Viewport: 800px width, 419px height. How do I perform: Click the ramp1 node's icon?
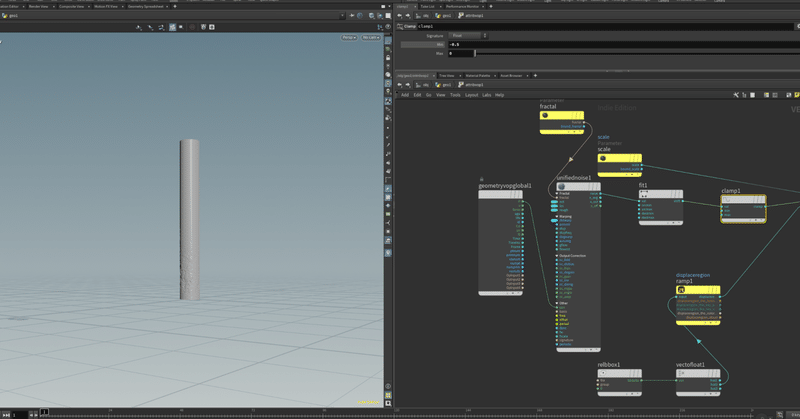click(681, 289)
